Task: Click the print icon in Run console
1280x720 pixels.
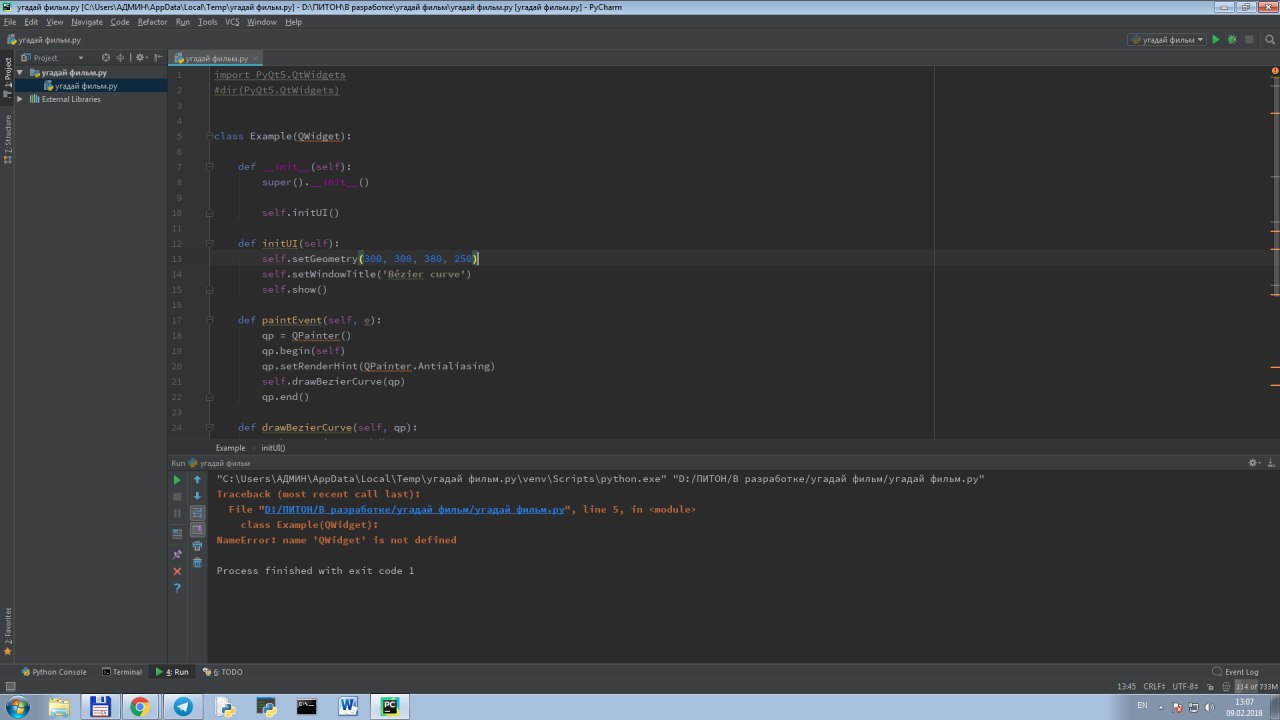Action: click(197, 546)
